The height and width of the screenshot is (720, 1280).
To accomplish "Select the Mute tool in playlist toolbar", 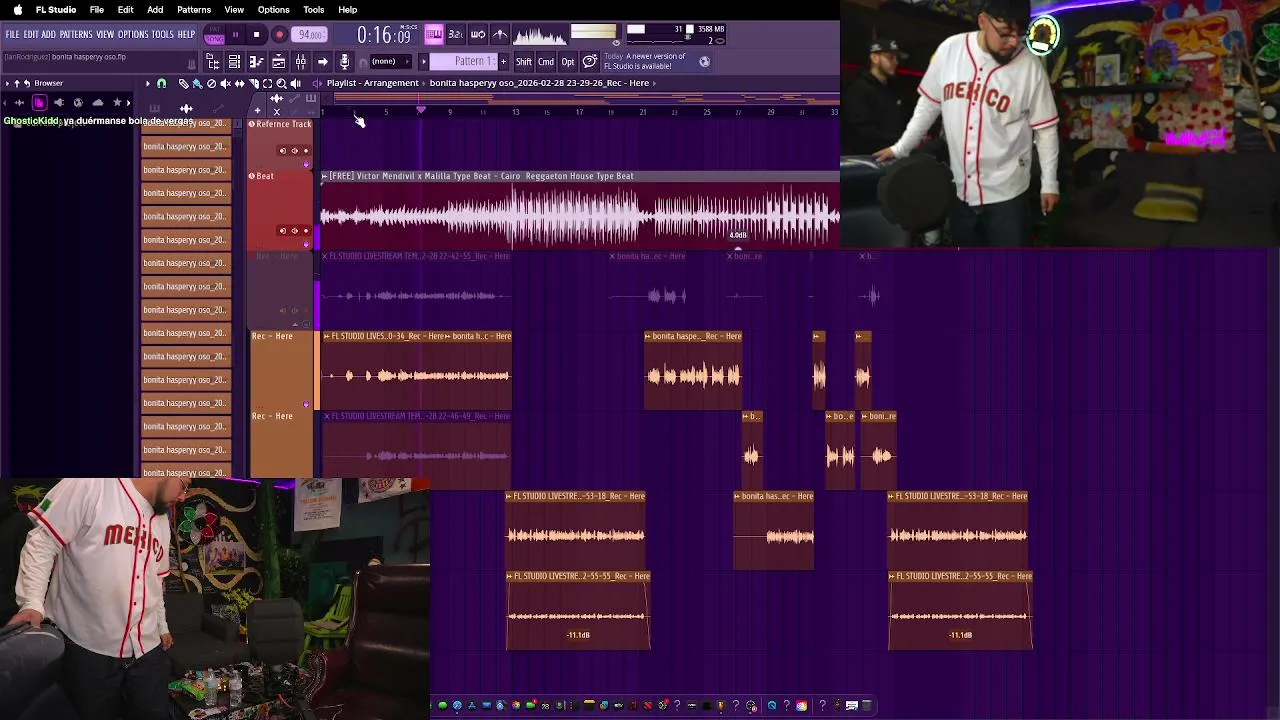I will (226, 83).
